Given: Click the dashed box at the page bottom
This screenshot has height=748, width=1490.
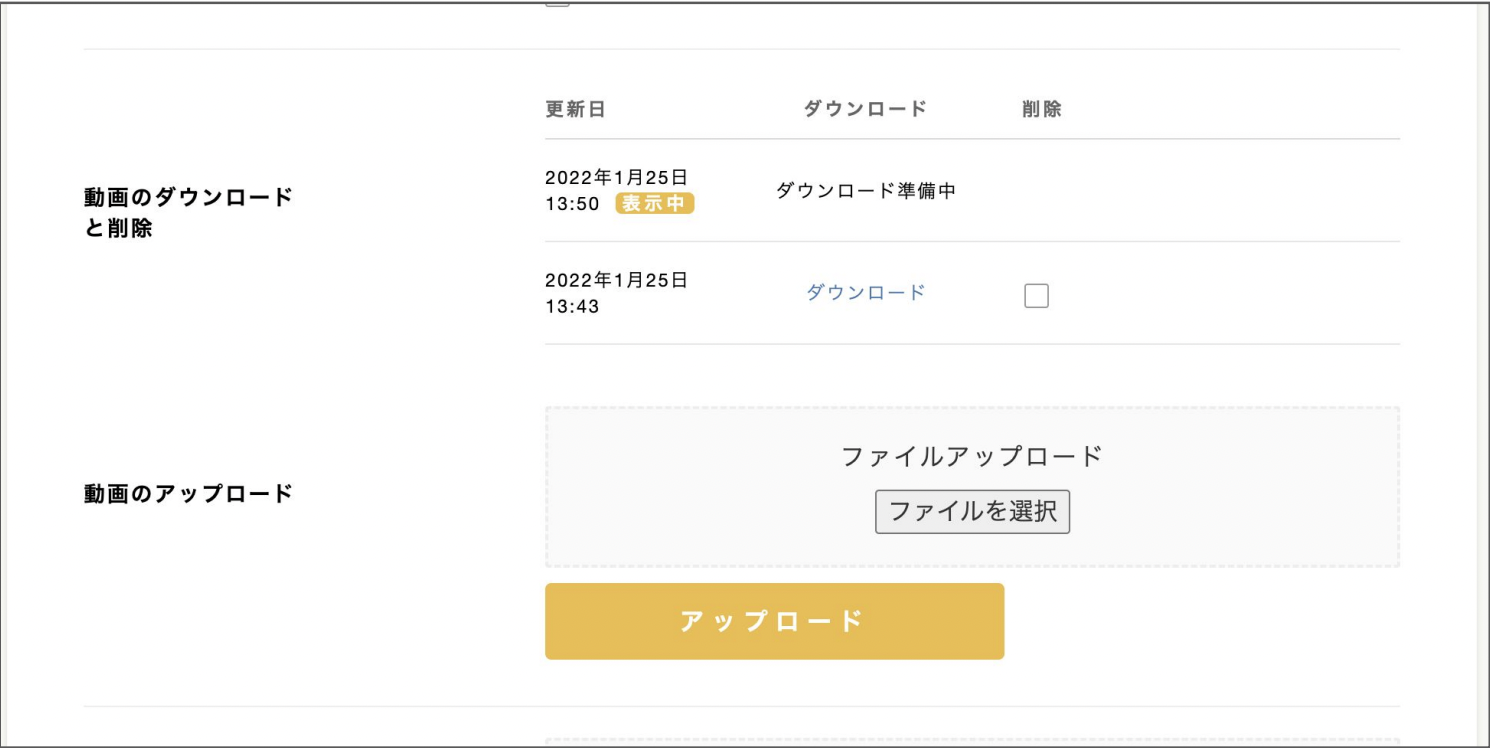Looking at the screenshot, I should pos(971,742).
